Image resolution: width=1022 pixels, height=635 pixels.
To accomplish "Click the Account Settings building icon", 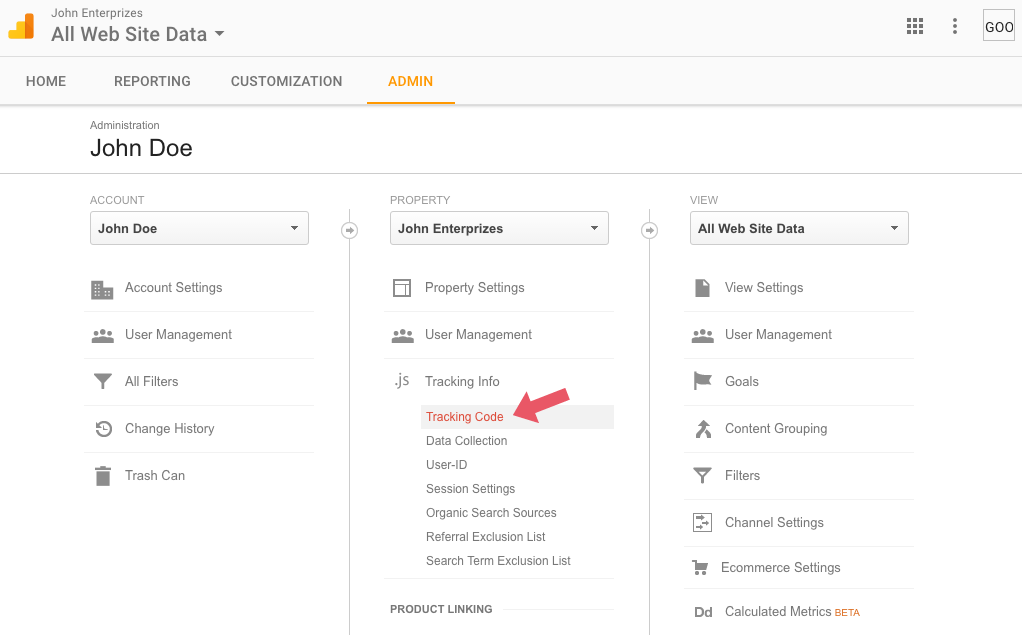I will click(x=102, y=289).
